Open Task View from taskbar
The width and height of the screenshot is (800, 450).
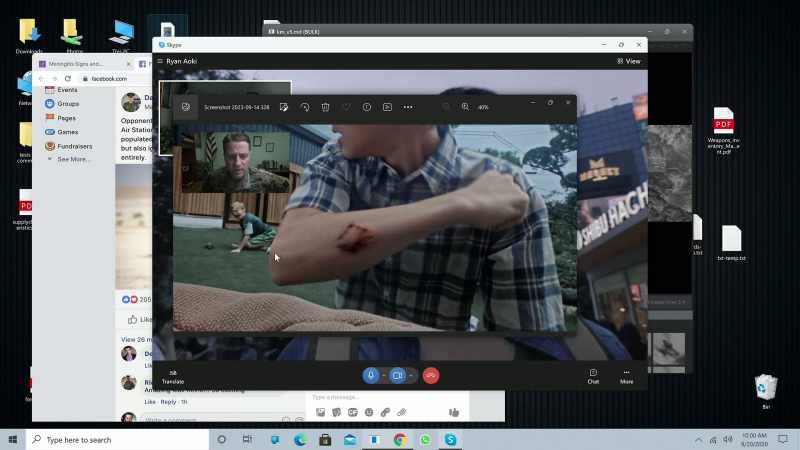coord(247,439)
